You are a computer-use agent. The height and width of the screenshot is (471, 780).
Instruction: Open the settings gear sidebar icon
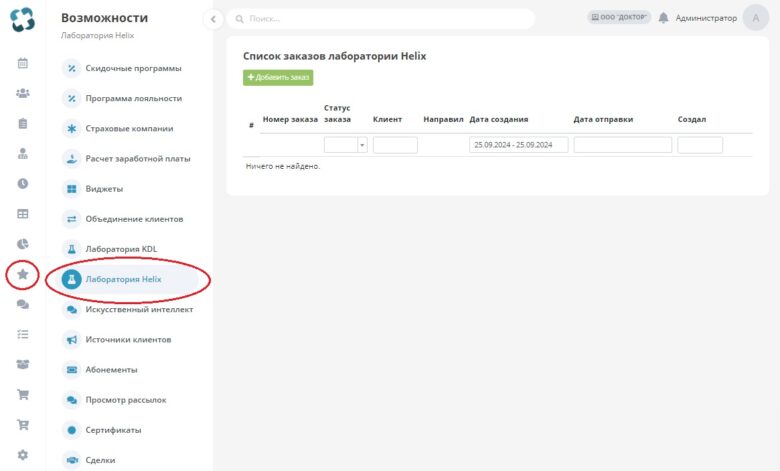click(x=23, y=455)
